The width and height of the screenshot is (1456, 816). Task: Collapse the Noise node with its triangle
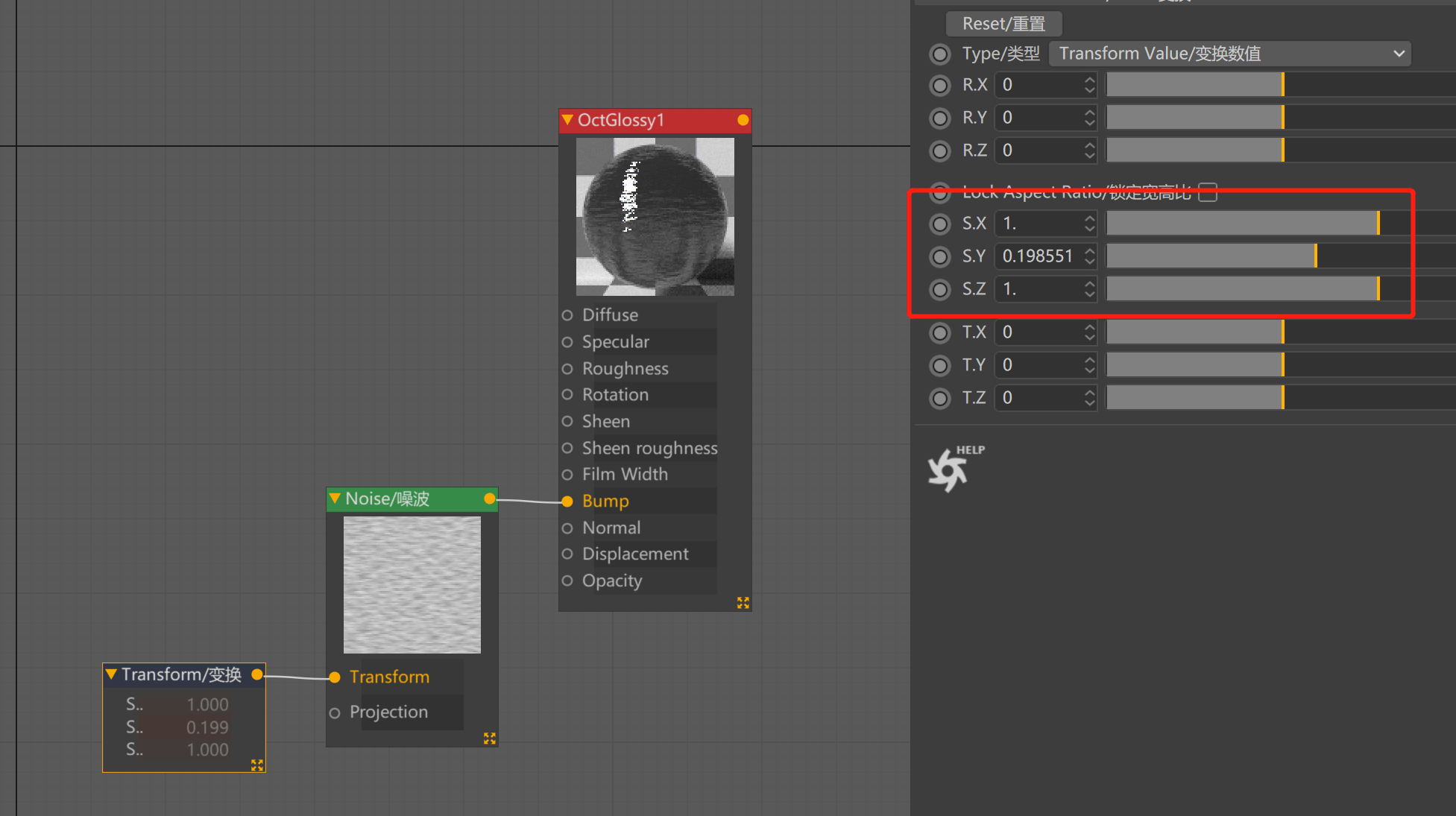click(x=335, y=499)
